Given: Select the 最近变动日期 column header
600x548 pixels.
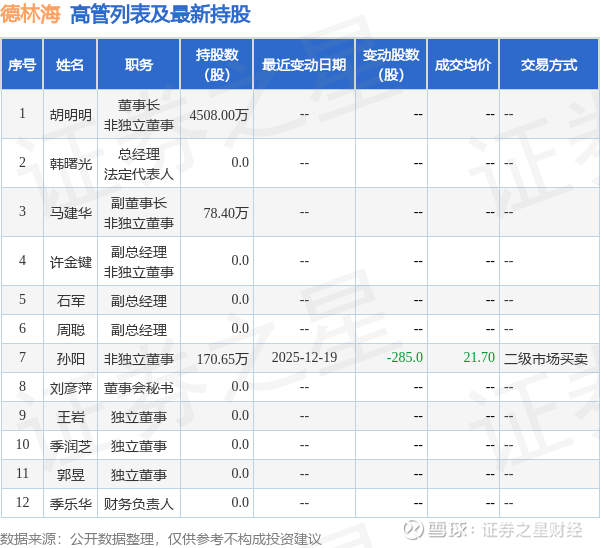Looking at the screenshot, I should 304,64.
